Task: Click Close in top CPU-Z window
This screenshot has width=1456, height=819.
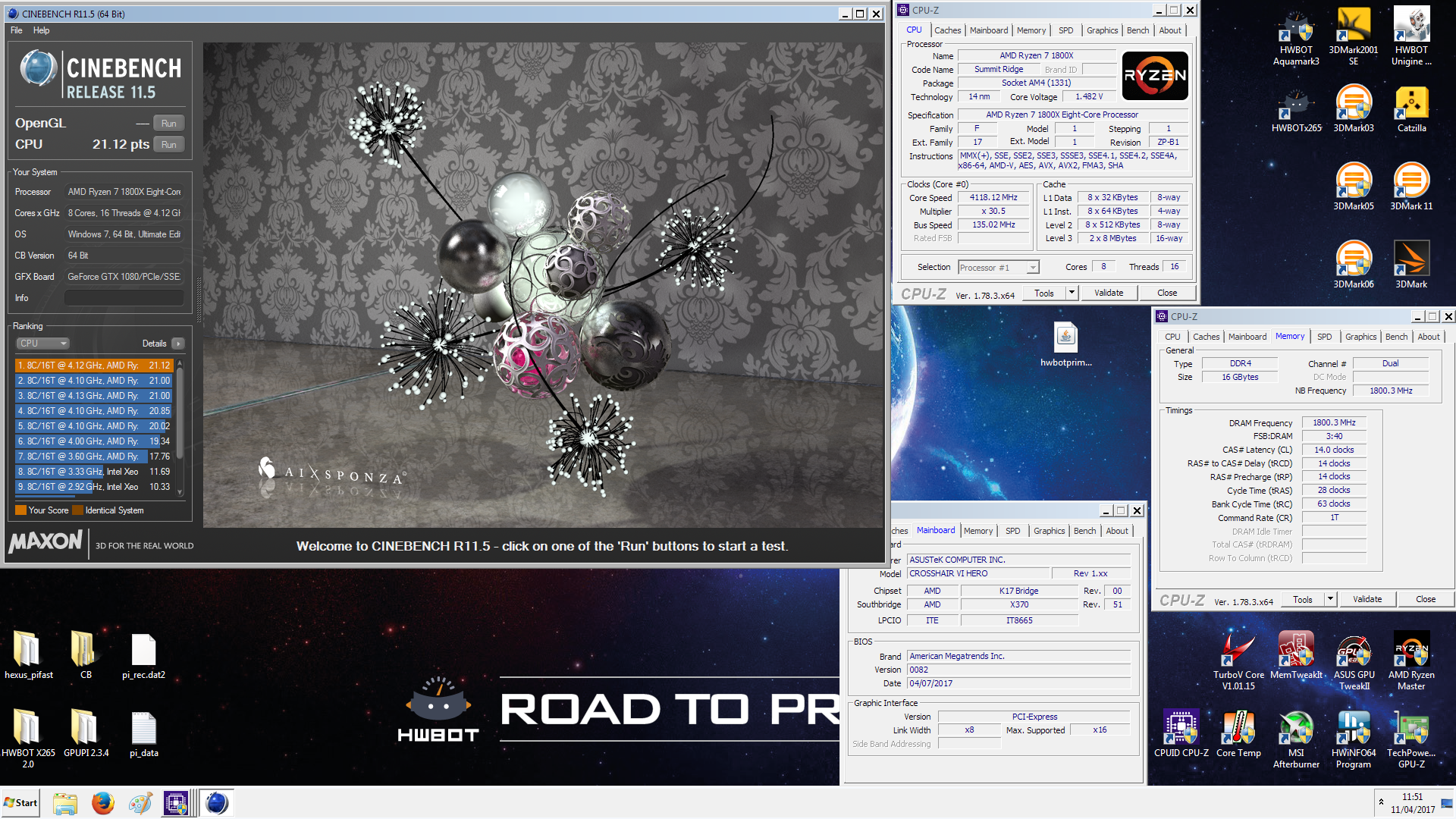Action: tap(1166, 293)
